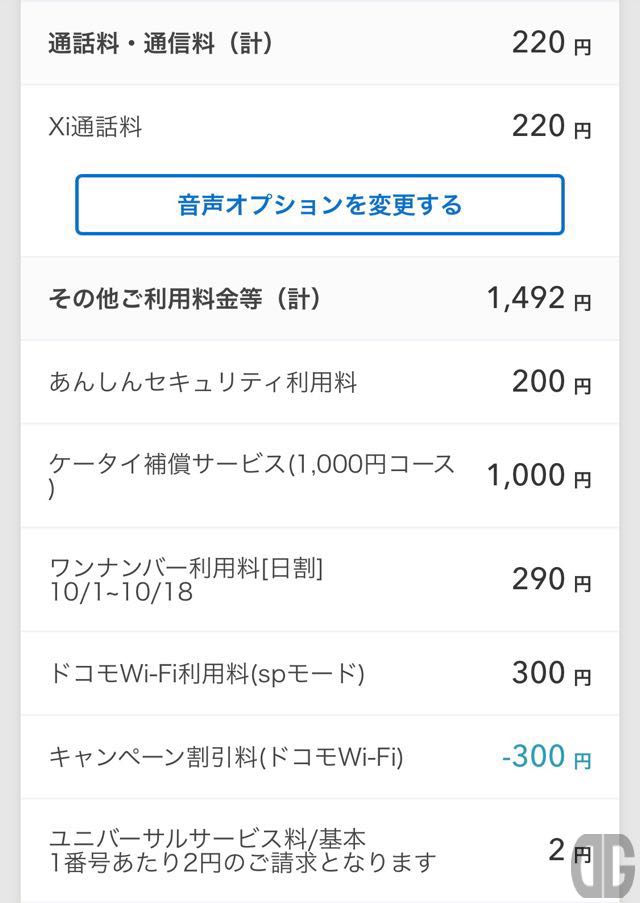
Task: Select the 通話料・通信料（計） header row
Action: (320, 43)
